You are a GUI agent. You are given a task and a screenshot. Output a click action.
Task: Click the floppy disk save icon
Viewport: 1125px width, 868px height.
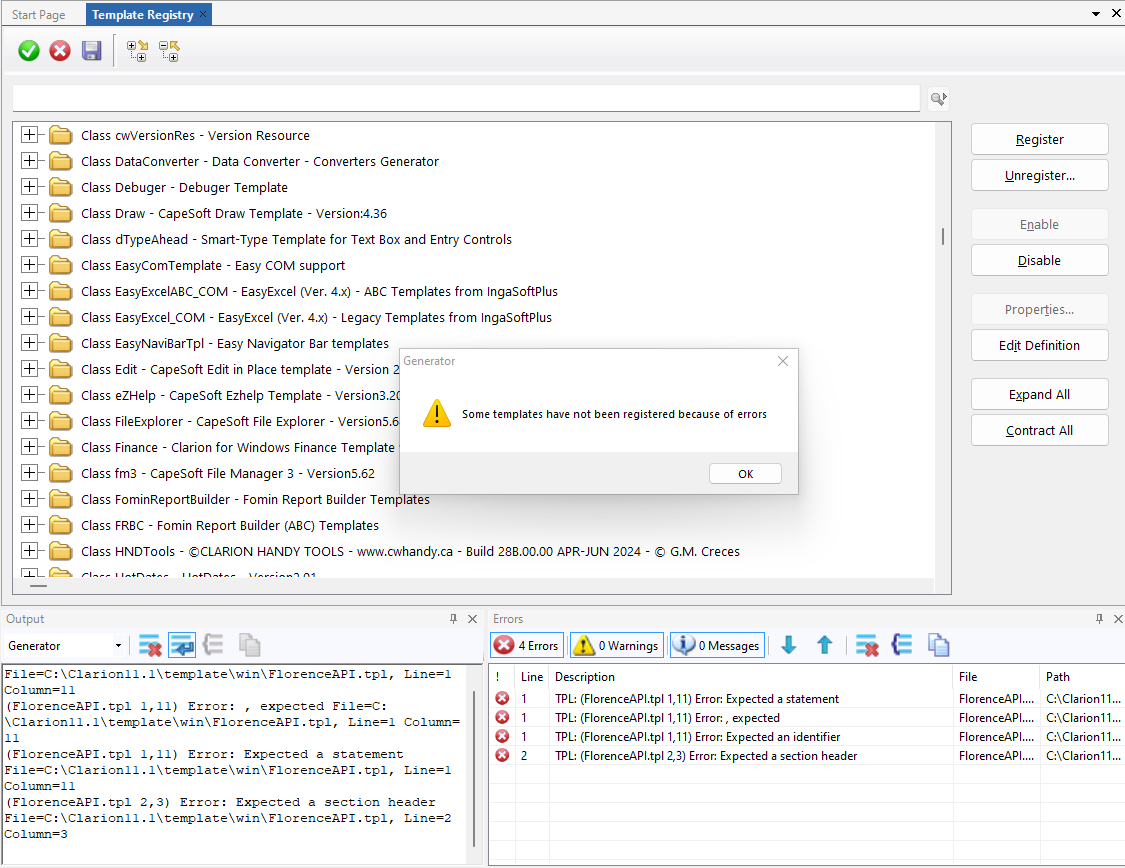pos(91,51)
